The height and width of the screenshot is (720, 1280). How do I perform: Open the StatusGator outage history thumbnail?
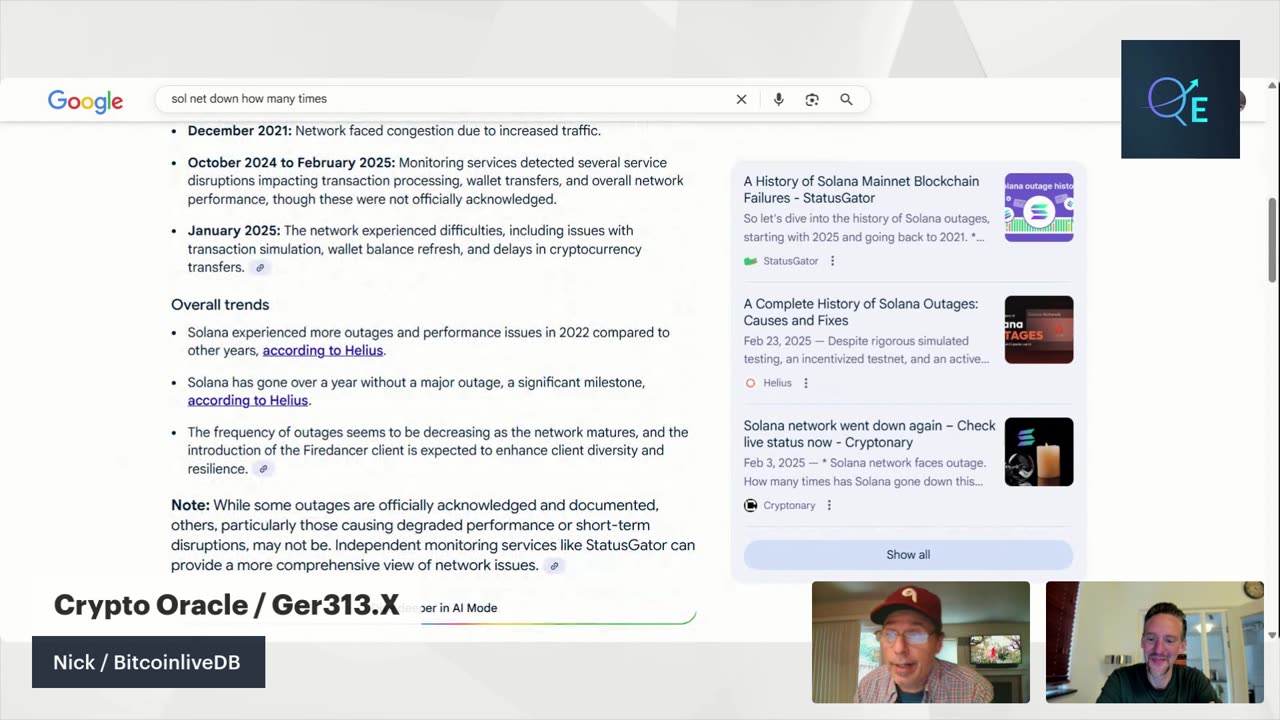click(x=1039, y=207)
